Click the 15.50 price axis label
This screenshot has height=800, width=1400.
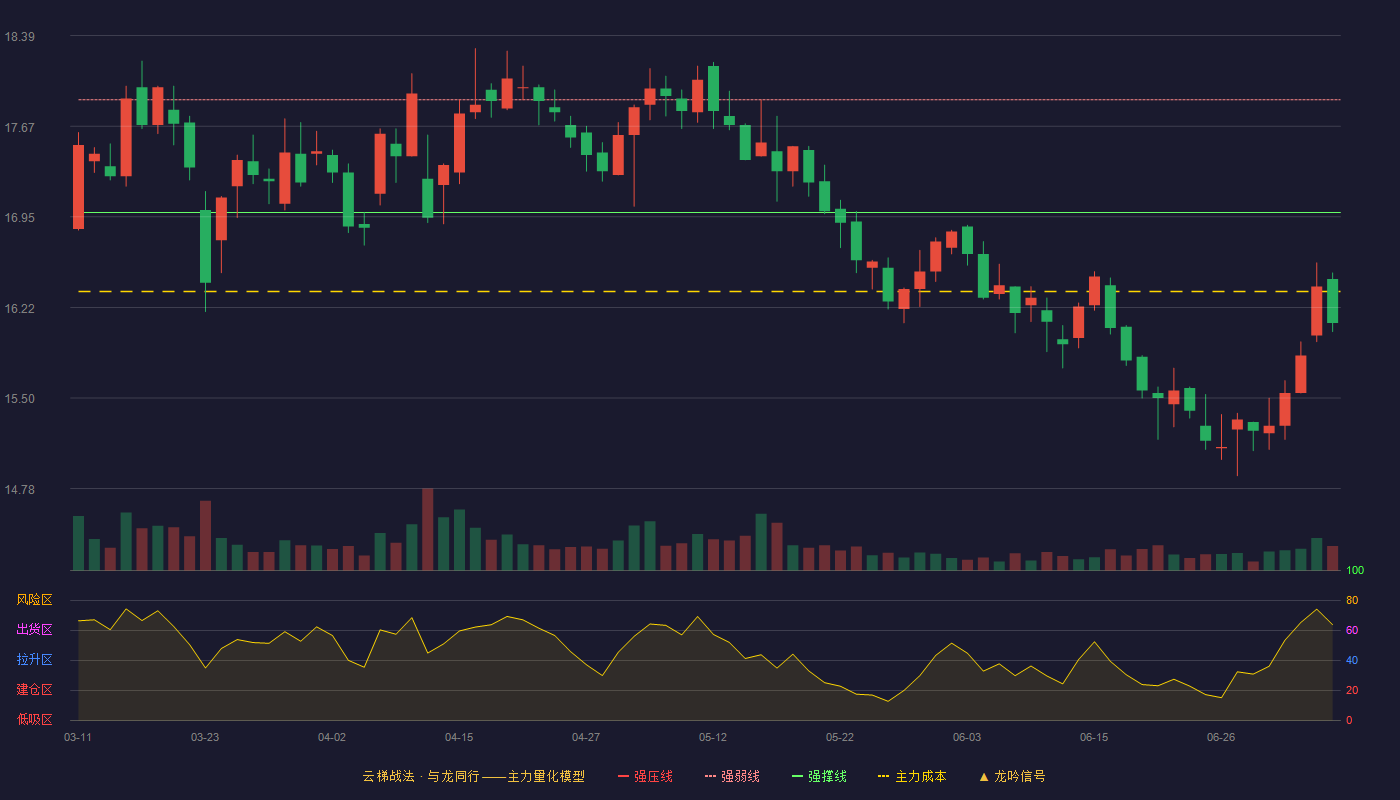[x=19, y=399]
